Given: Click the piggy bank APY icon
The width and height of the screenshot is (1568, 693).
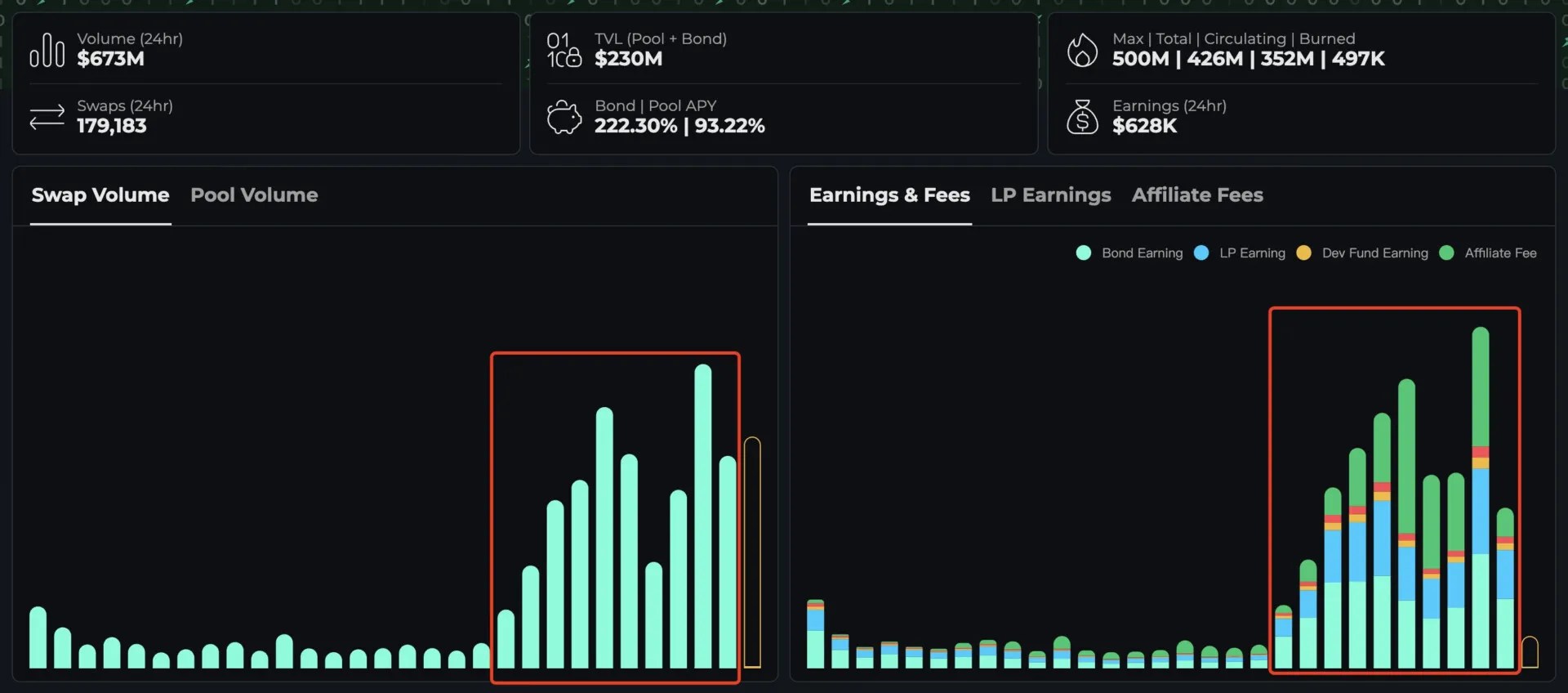Looking at the screenshot, I should pyautogui.click(x=563, y=117).
